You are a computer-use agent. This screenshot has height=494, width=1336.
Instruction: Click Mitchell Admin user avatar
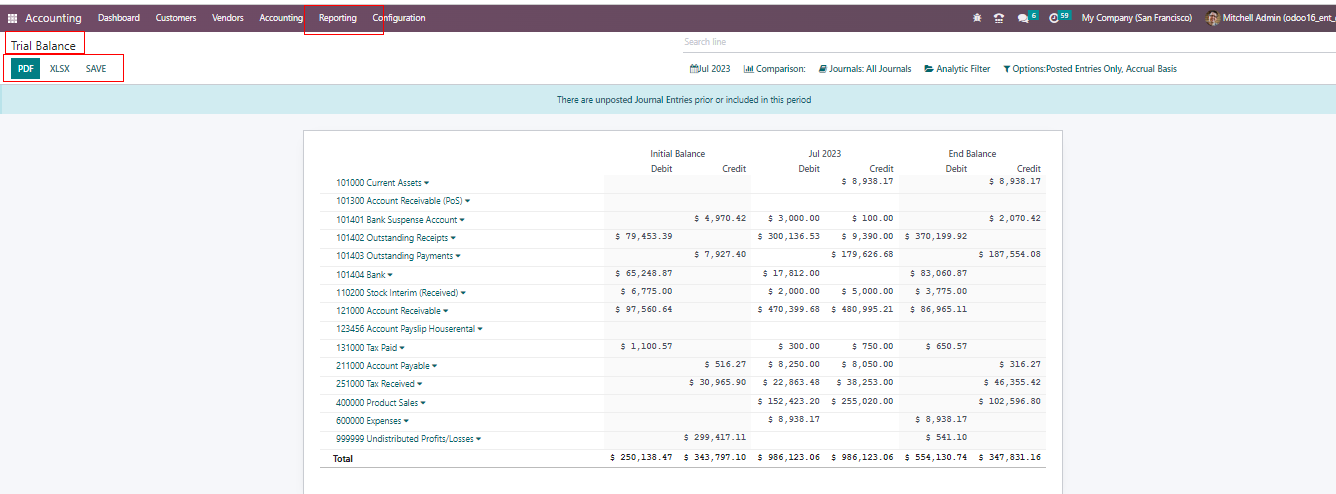[x=1213, y=18]
